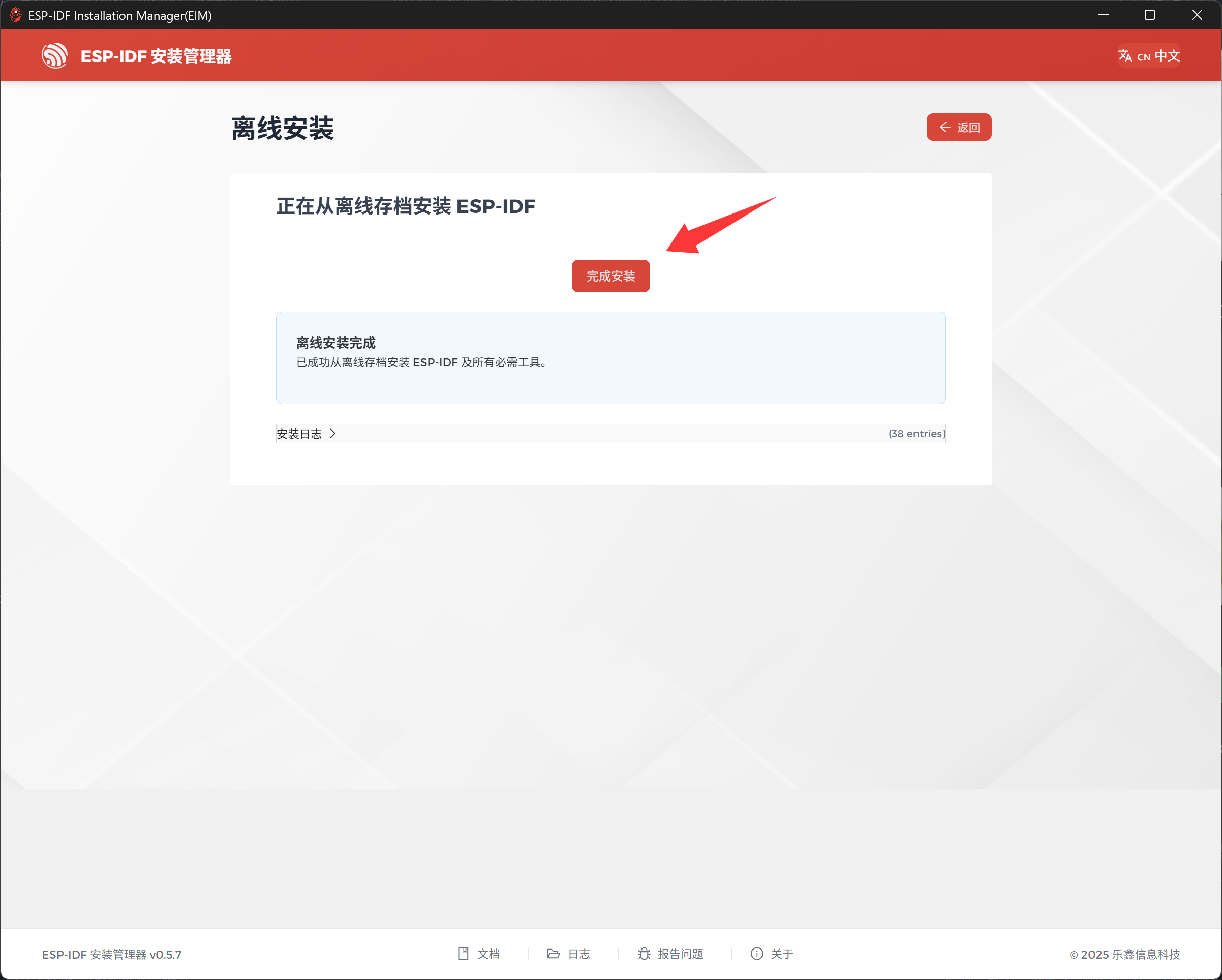Close the EIM window

coord(1197,15)
